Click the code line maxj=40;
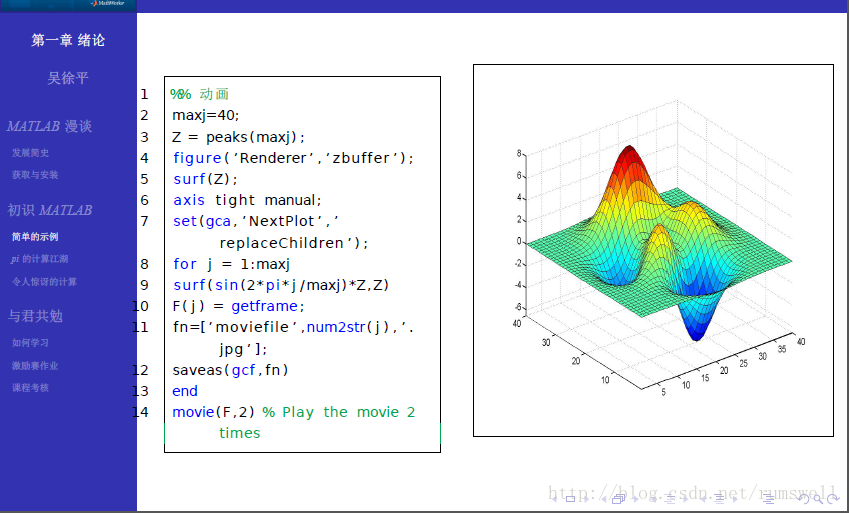The width and height of the screenshot is (849, 513). [206, 115]
